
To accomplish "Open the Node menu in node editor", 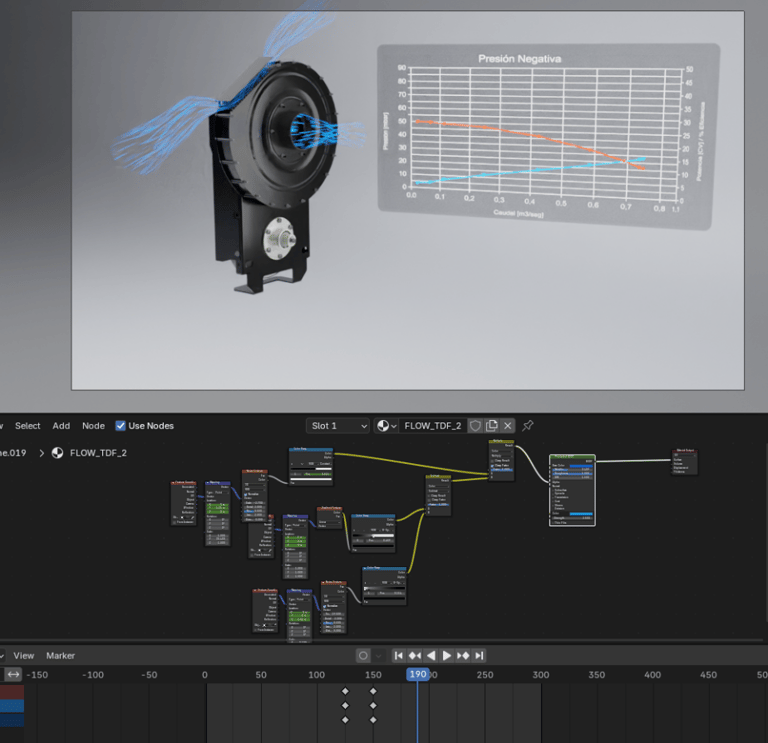I will pos(93,426).
